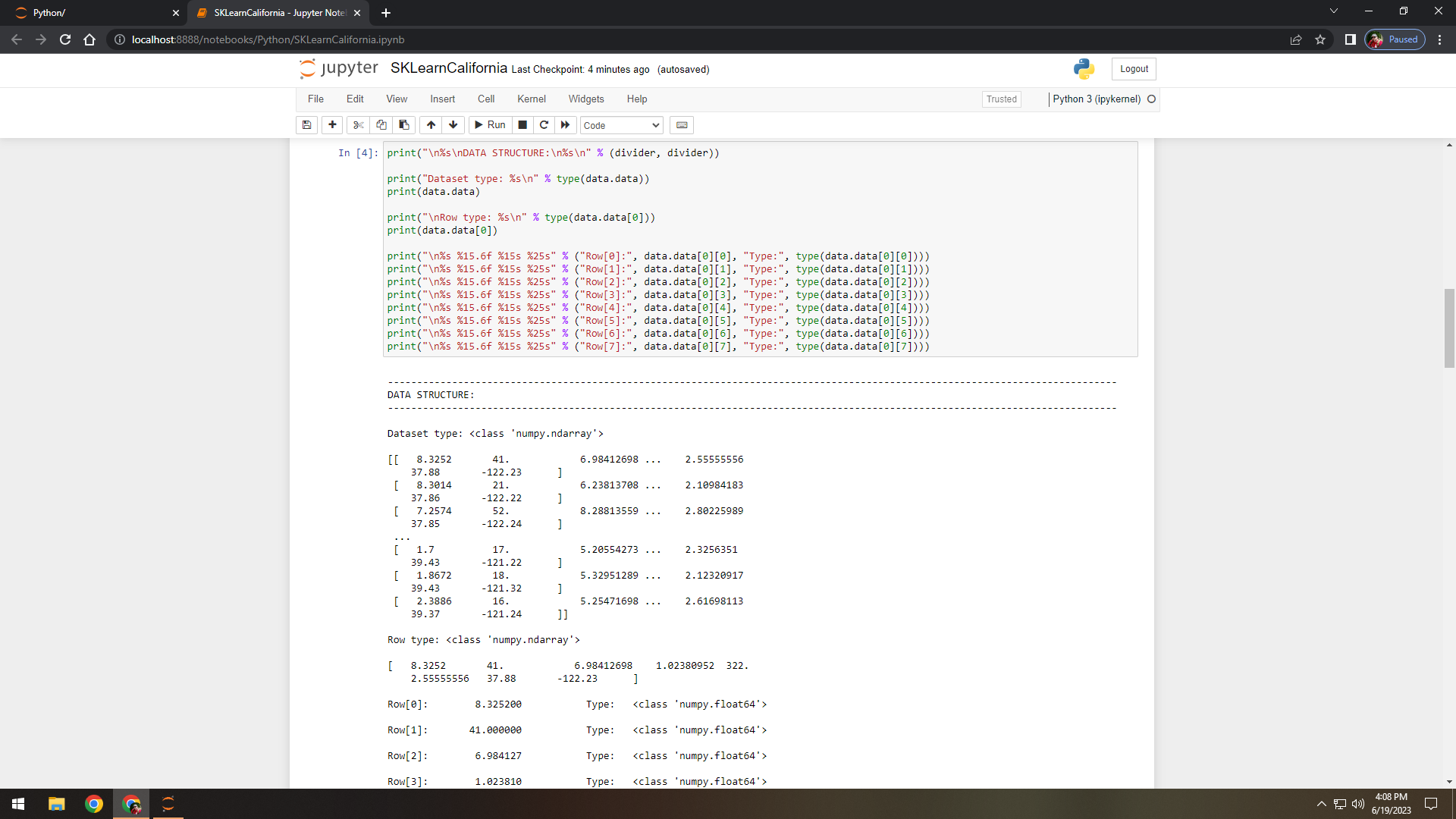Paste cells below icon
The width and height of the screenshot is (1456, 819).
(403, 125)
